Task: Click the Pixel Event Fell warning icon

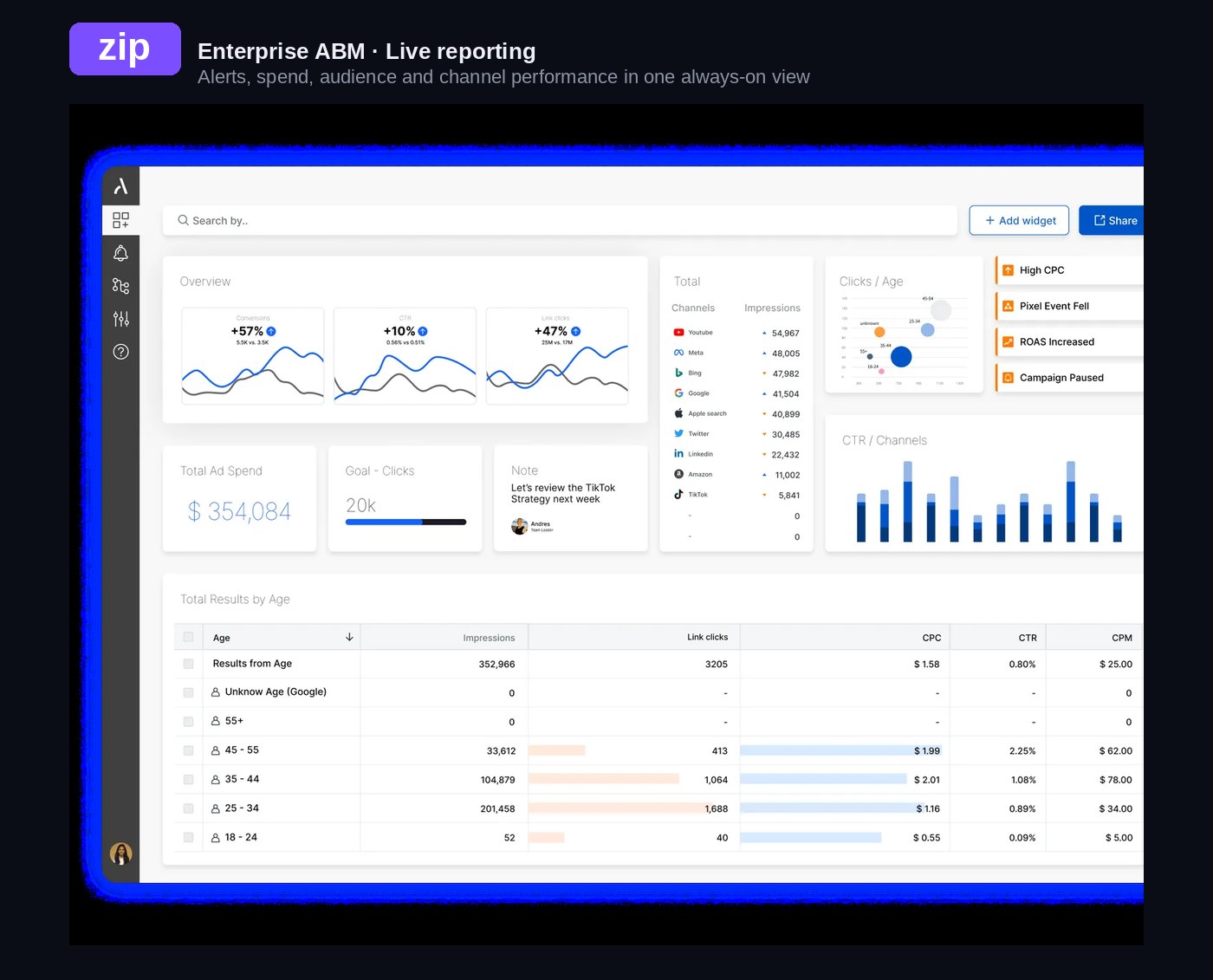Action: coord(1008,306)
